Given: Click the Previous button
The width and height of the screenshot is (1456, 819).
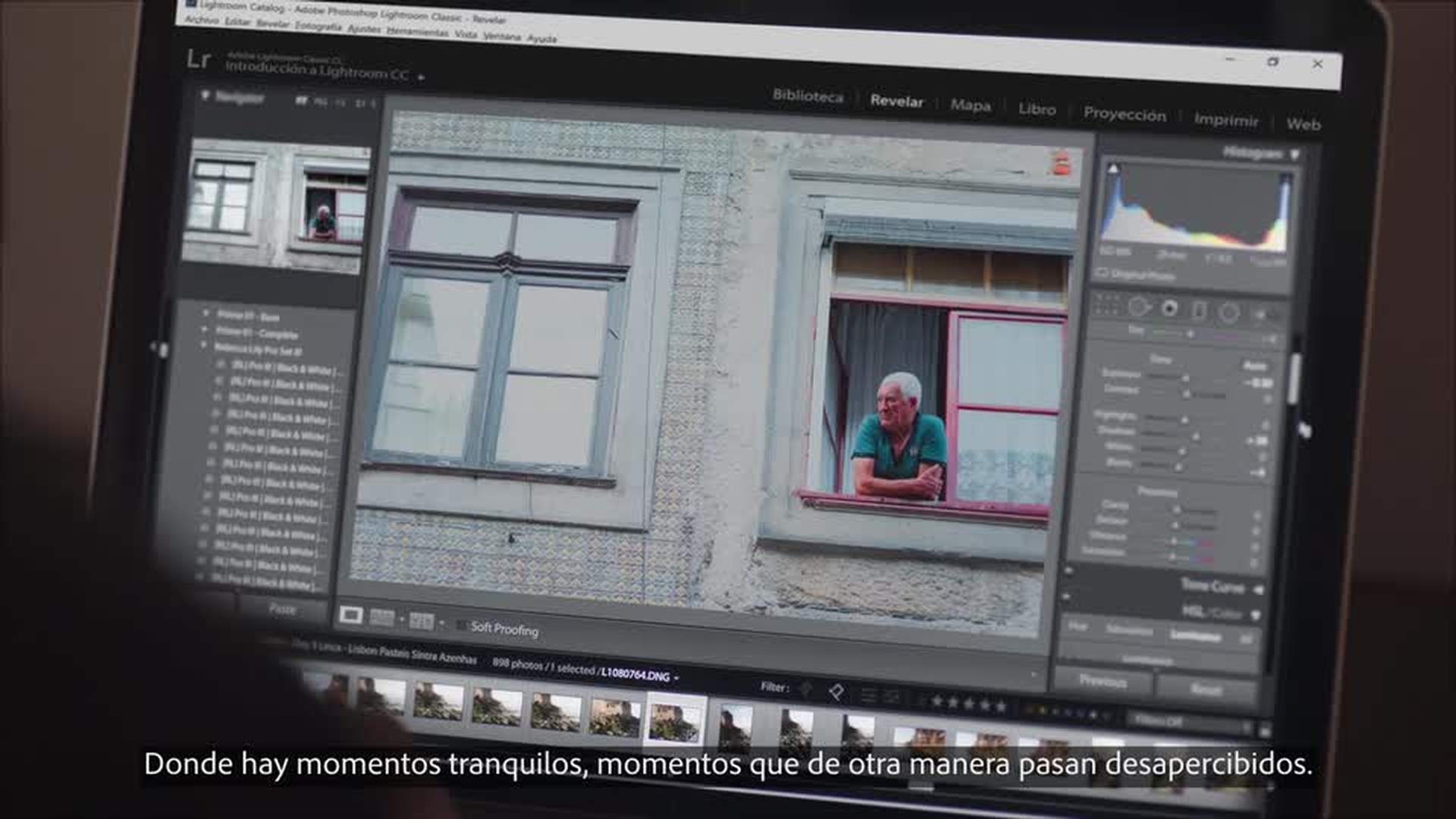Looking at the screenshot, I should coord(1103,681).
